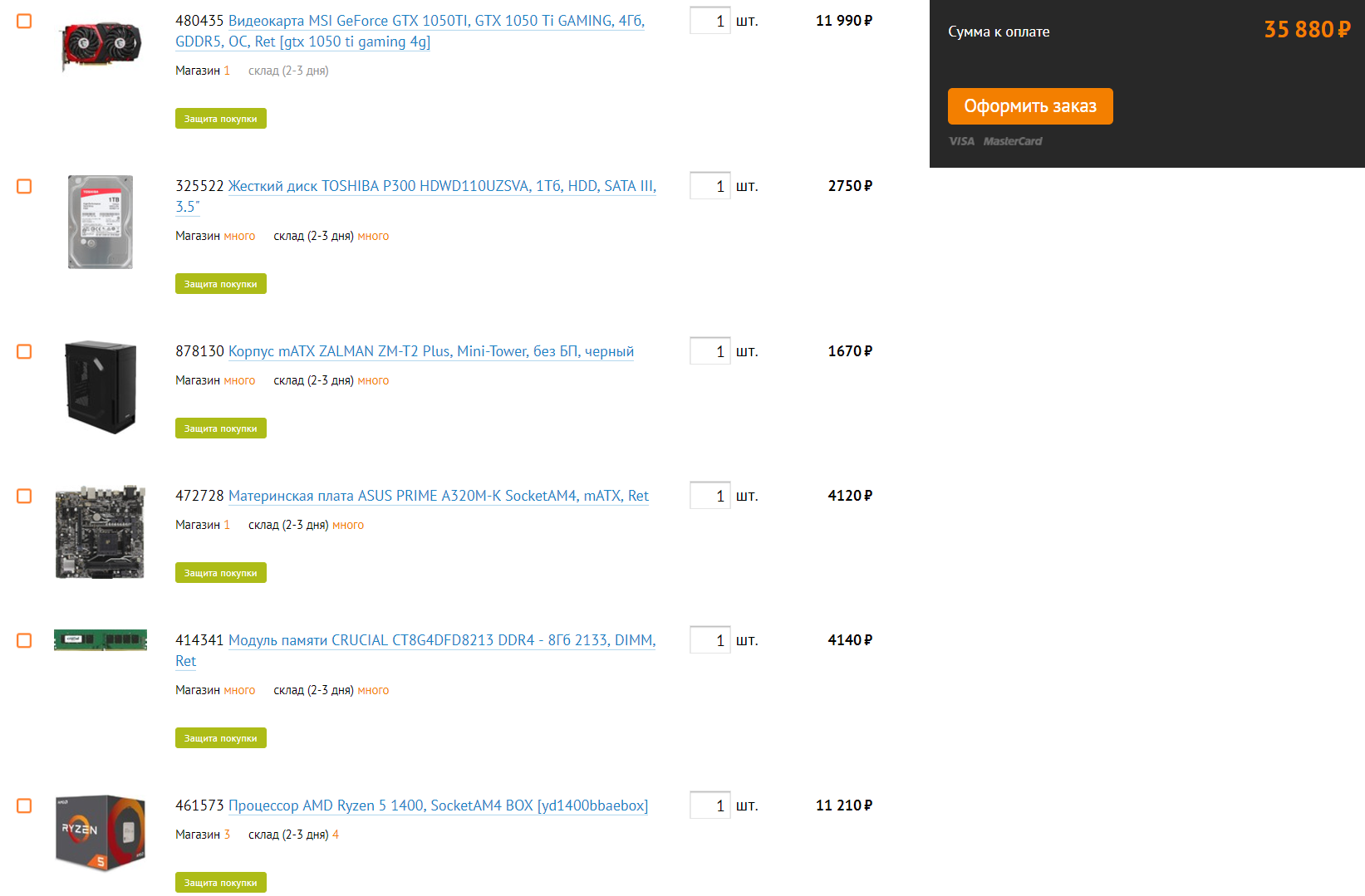Viewport: 1365px width, 896px height.
Task: Check the box for ASUS PRIME A320M-K motherboard
Action: [24, 496]
